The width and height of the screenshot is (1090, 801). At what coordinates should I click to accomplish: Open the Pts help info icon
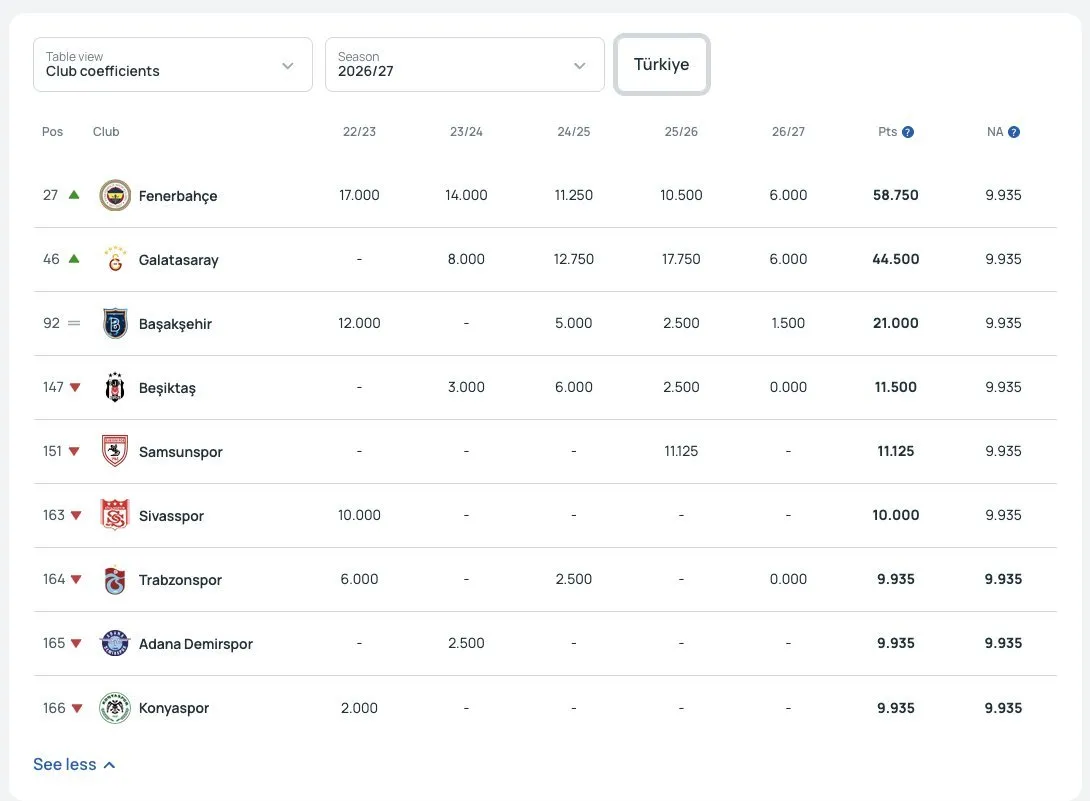click(x=908, y=132)
